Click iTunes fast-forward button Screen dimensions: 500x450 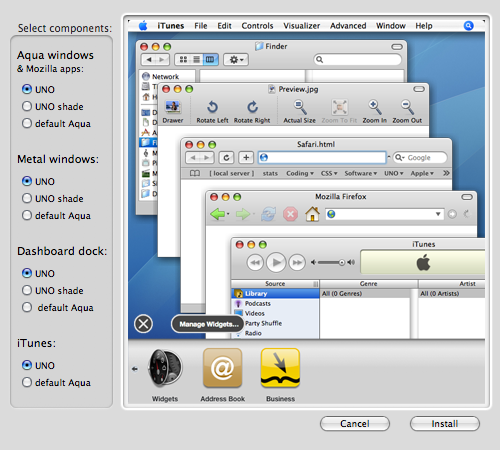[x=297, y=263]
